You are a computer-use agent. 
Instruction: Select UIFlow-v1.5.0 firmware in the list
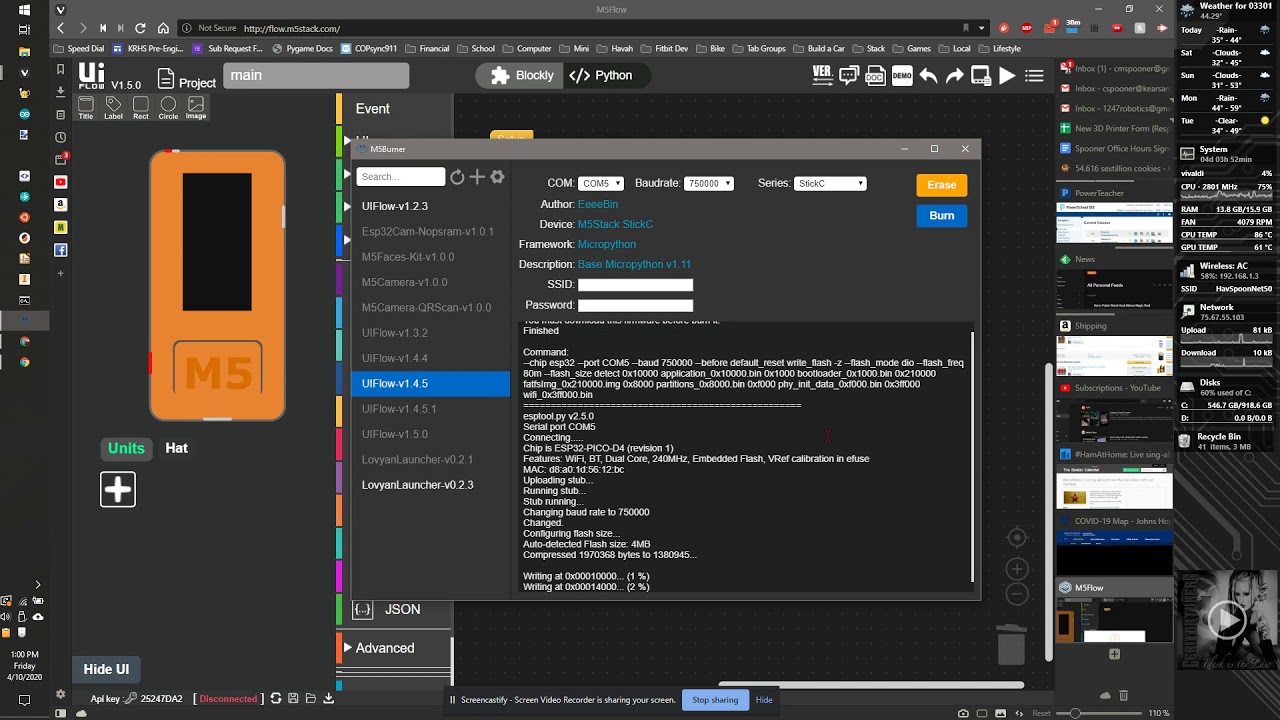point(431,434)
